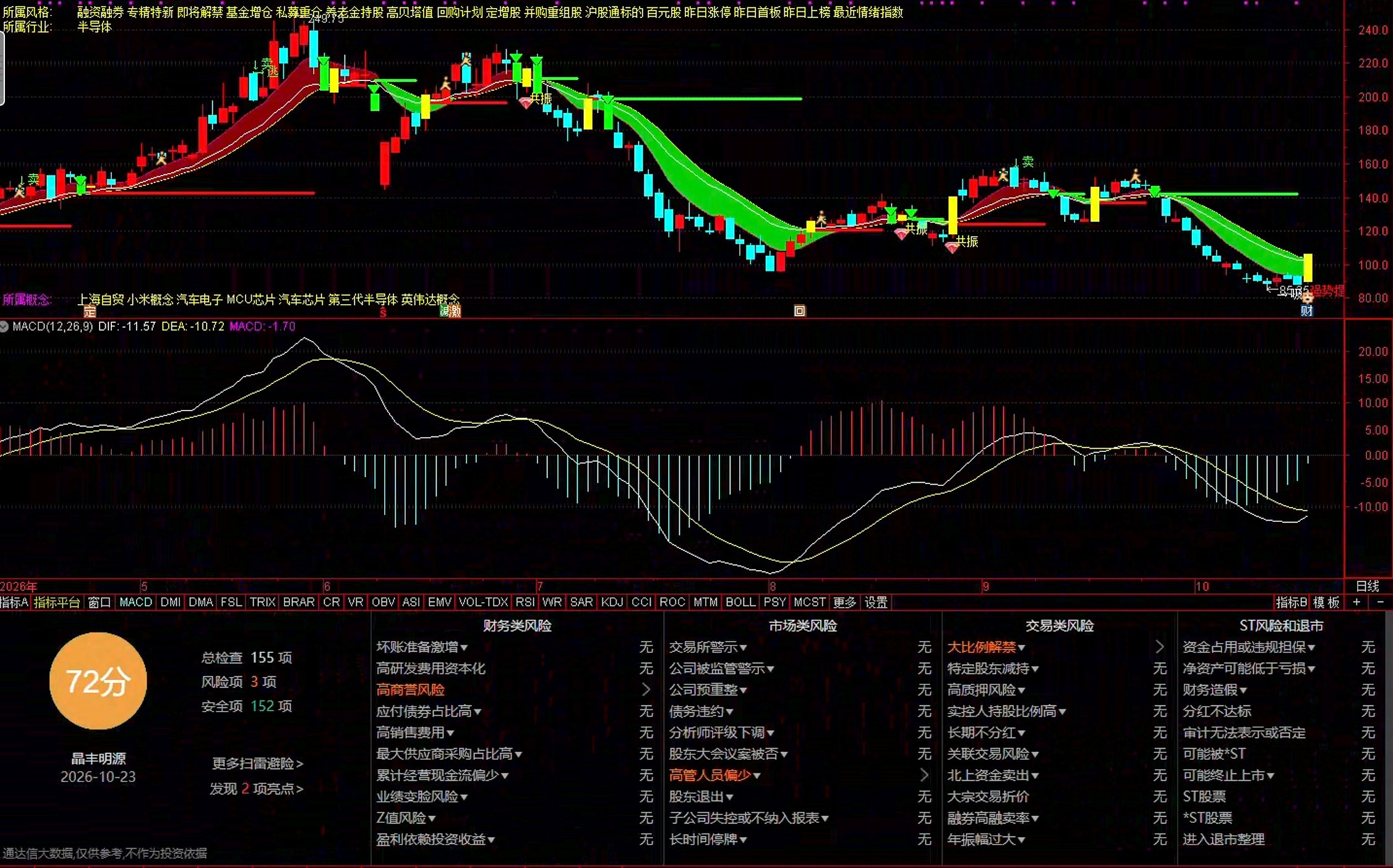Click the 日线 period label
1393x868 pixels.
coord(1368,585)
